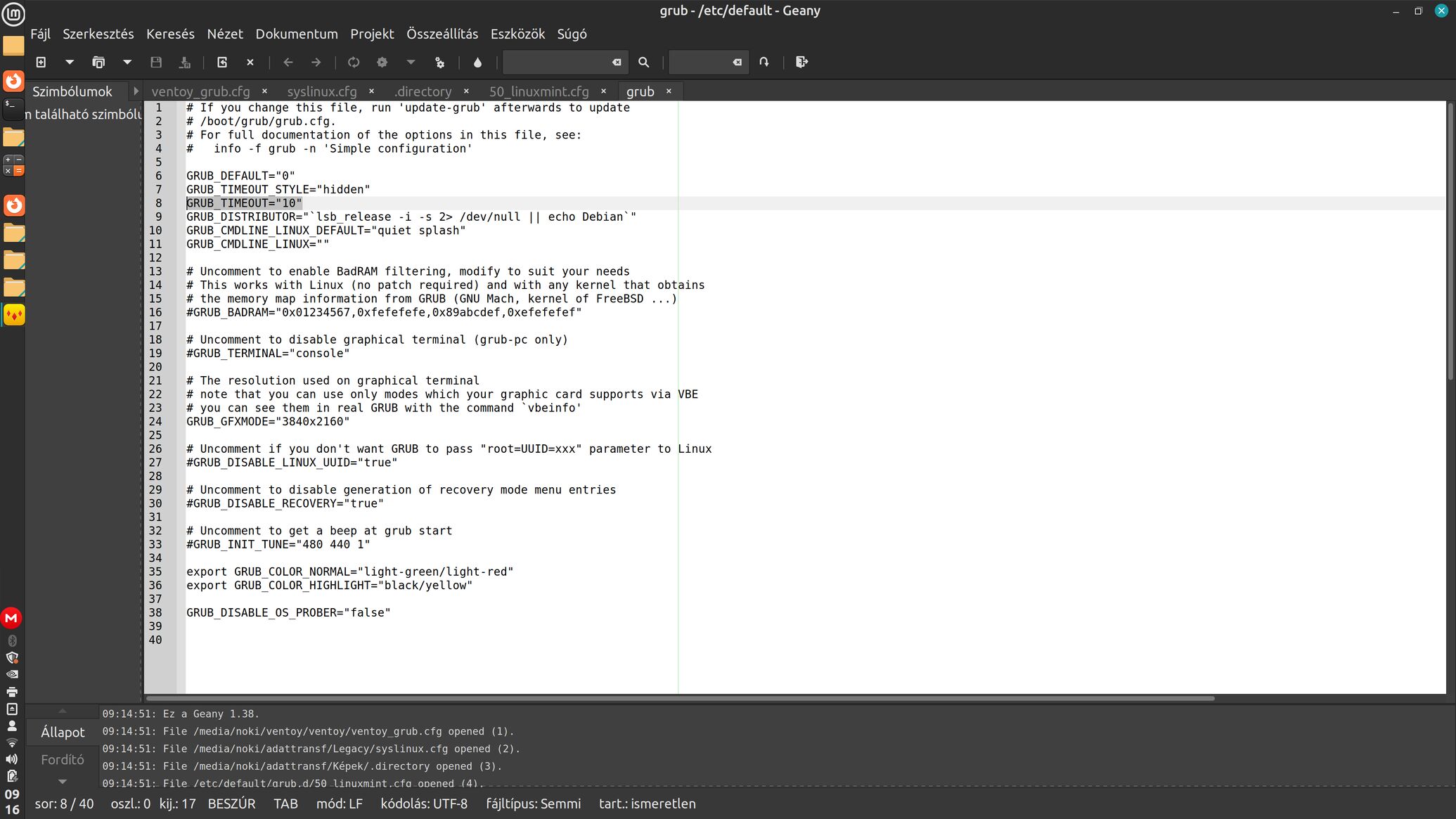Open the dropdown arrow beside New file

(x=70, y=63)
